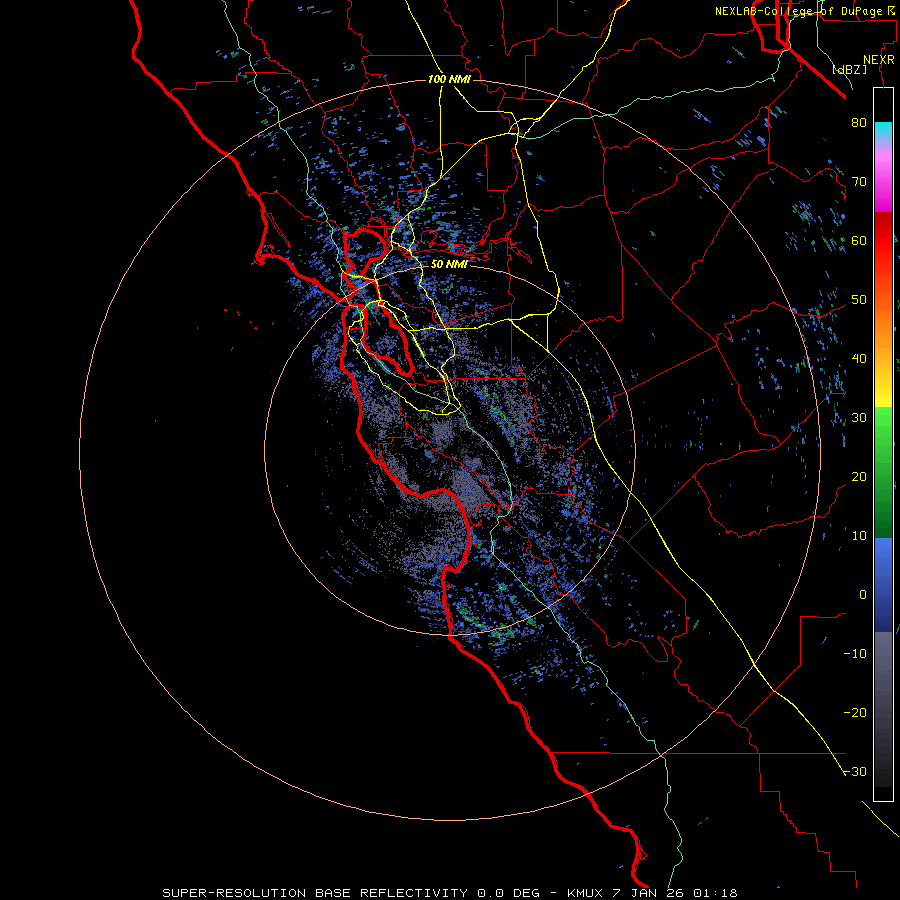Screen dimensions: 900x900
Task: Click the -30 value on dBZ scale
Action: (855, 772)
